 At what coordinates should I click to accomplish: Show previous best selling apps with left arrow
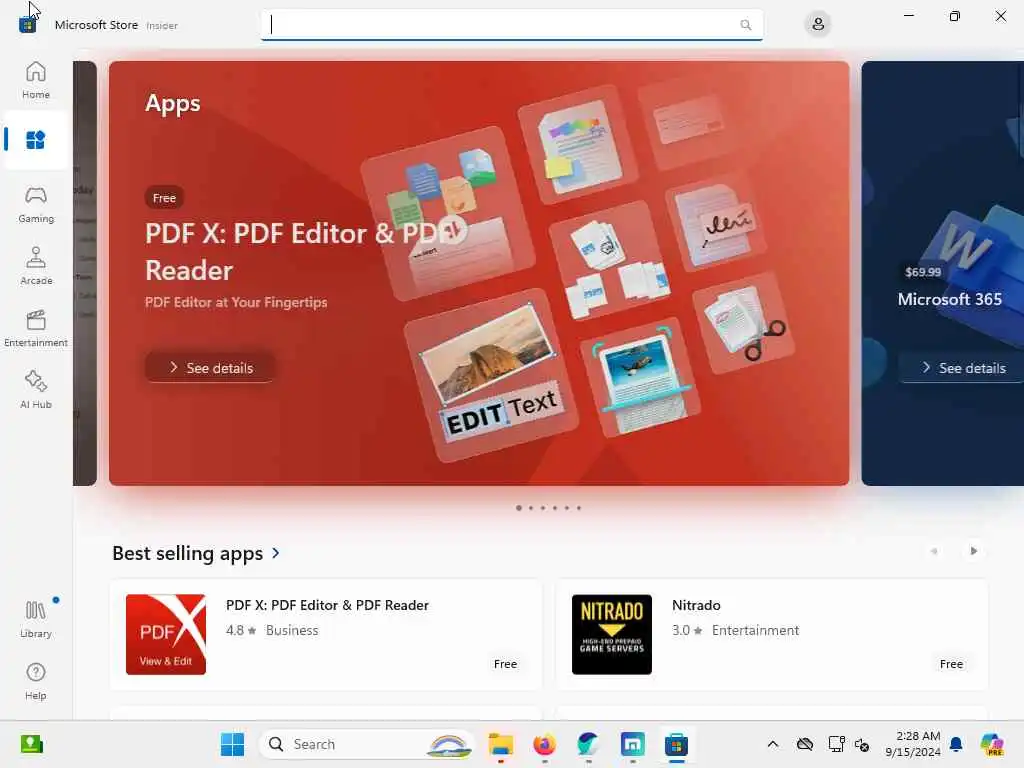tap(934, 551)
